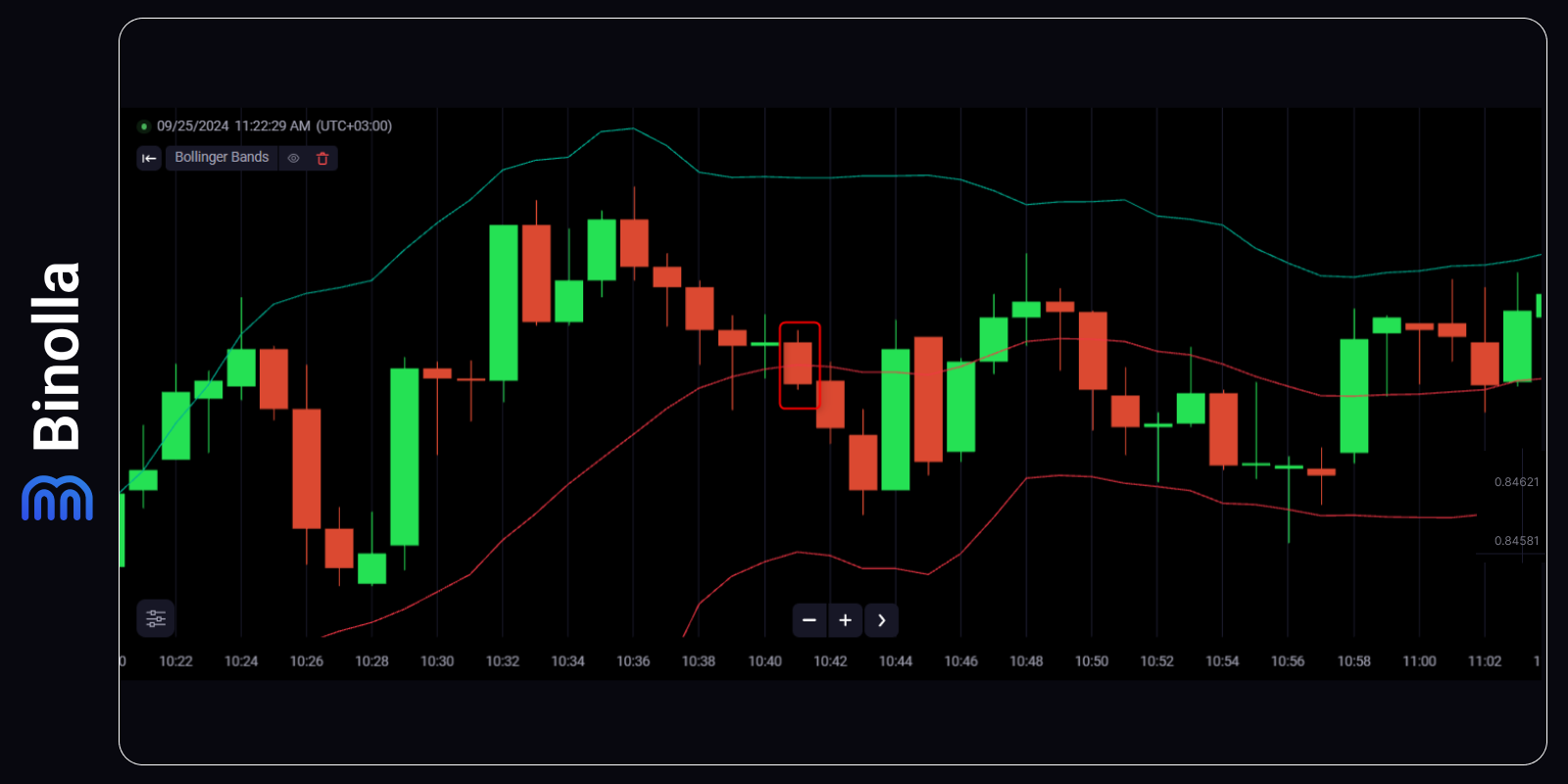Click the 0.84621 price level label
1568x784 pixels.
[1516, 482]
